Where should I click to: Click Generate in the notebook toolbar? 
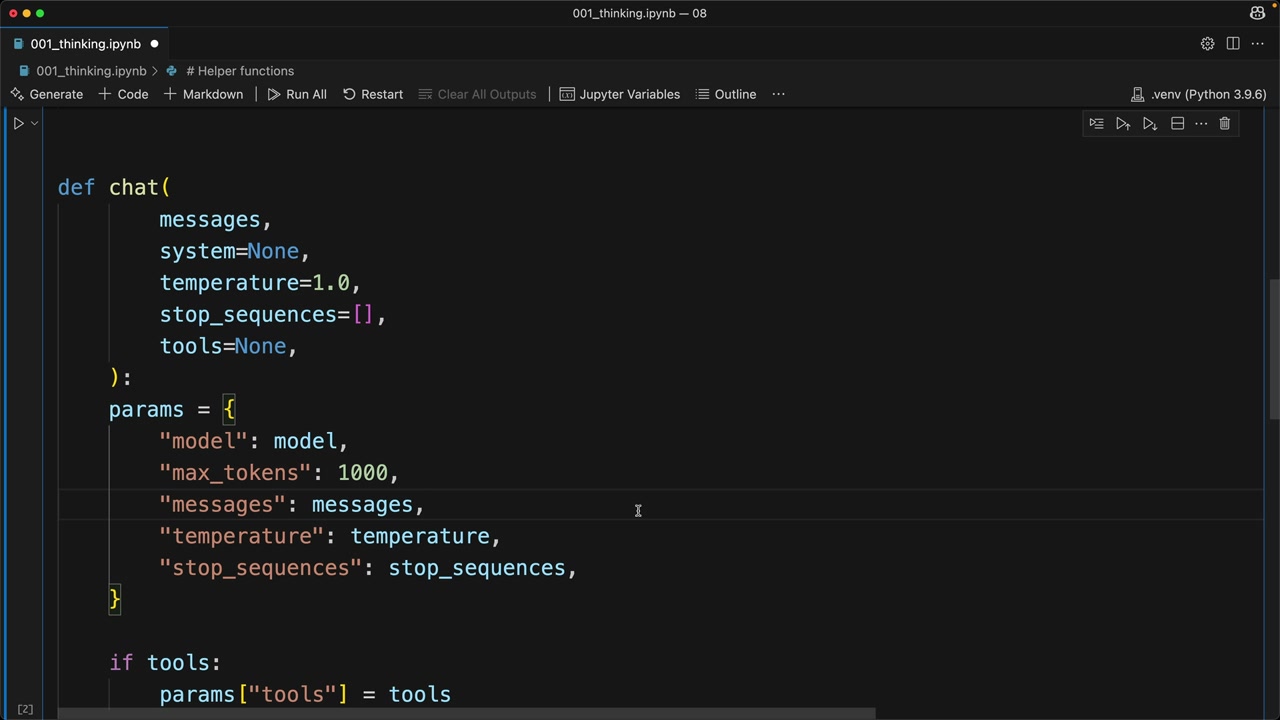point(46,94)
